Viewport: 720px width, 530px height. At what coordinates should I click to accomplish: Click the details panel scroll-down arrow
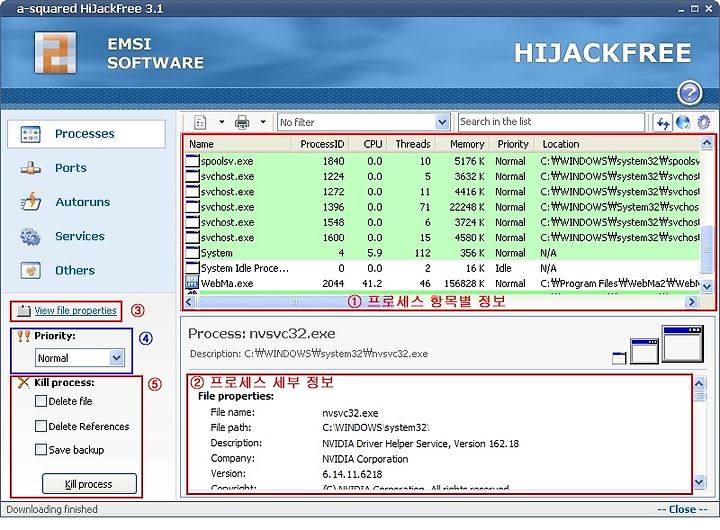point(699,482)
